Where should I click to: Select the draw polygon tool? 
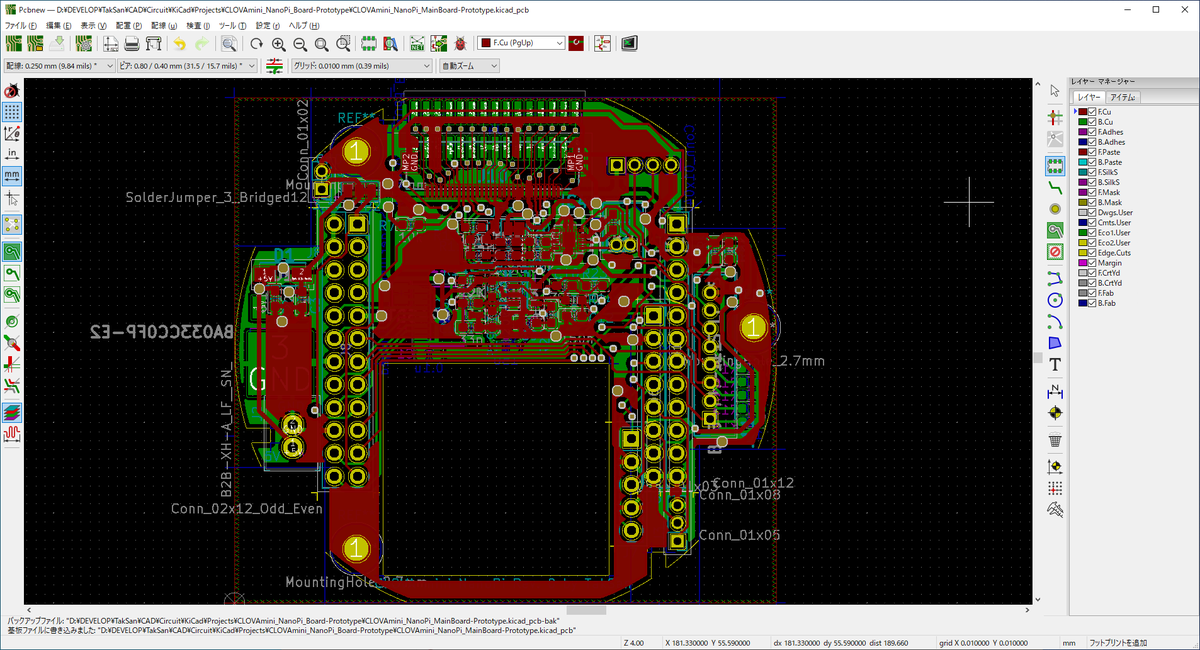pos(1054,343)
